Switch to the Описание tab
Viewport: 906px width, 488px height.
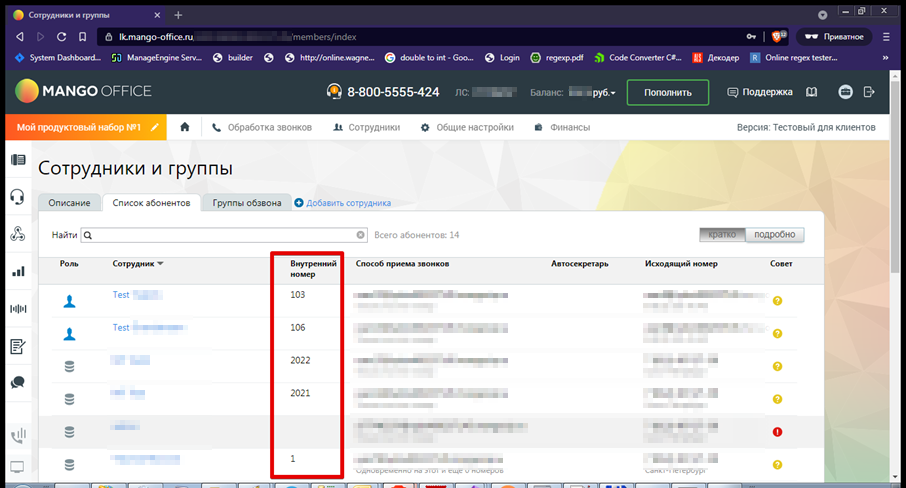point(70,203)
